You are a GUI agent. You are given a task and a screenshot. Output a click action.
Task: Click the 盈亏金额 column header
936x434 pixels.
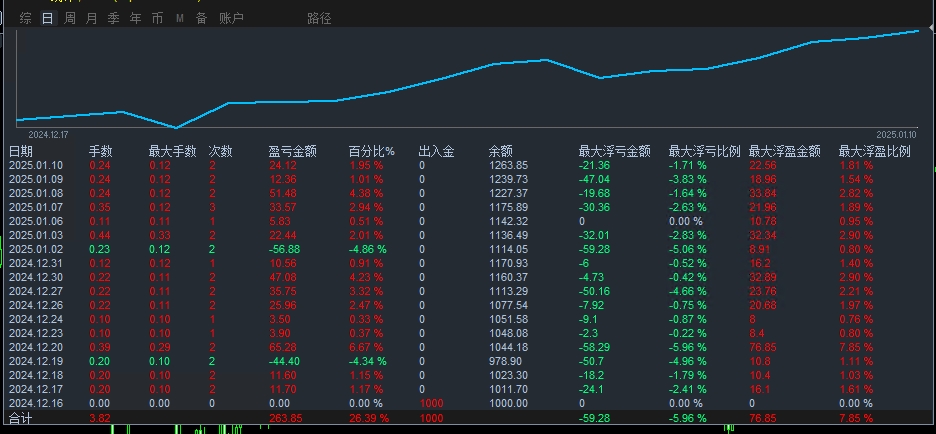[292, 152]
